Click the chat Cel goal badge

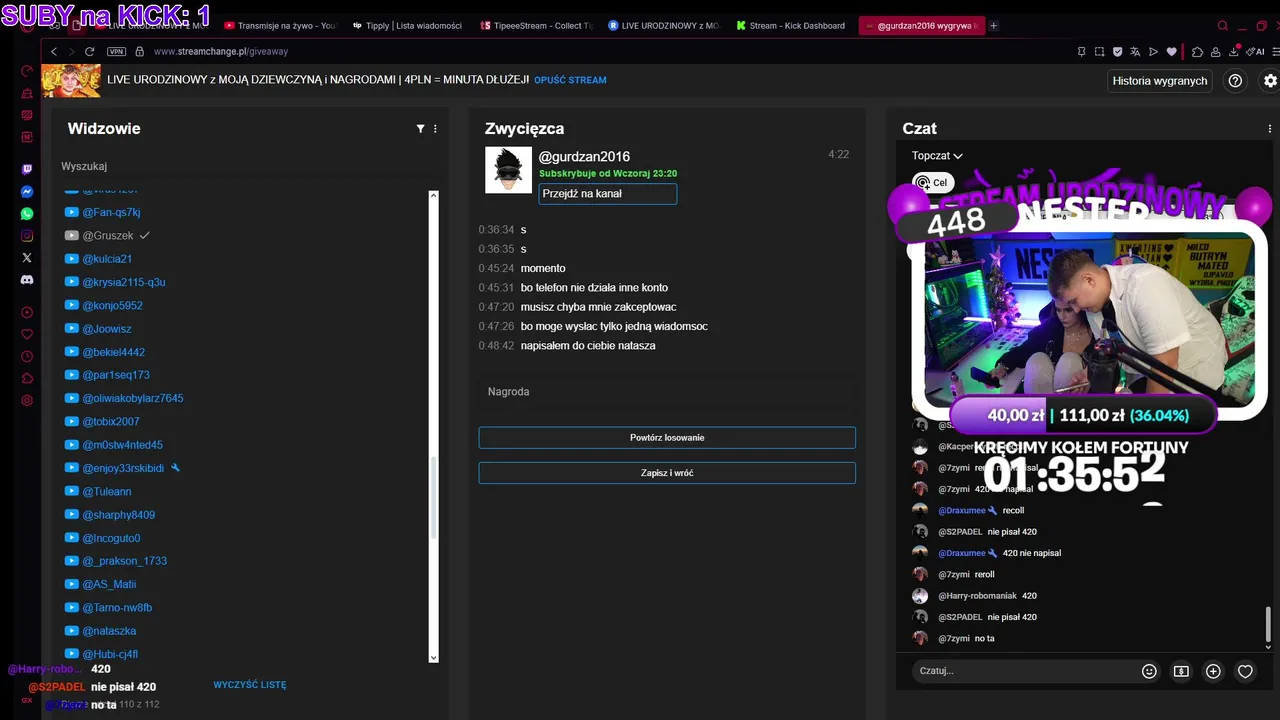(x=932, y=183)
